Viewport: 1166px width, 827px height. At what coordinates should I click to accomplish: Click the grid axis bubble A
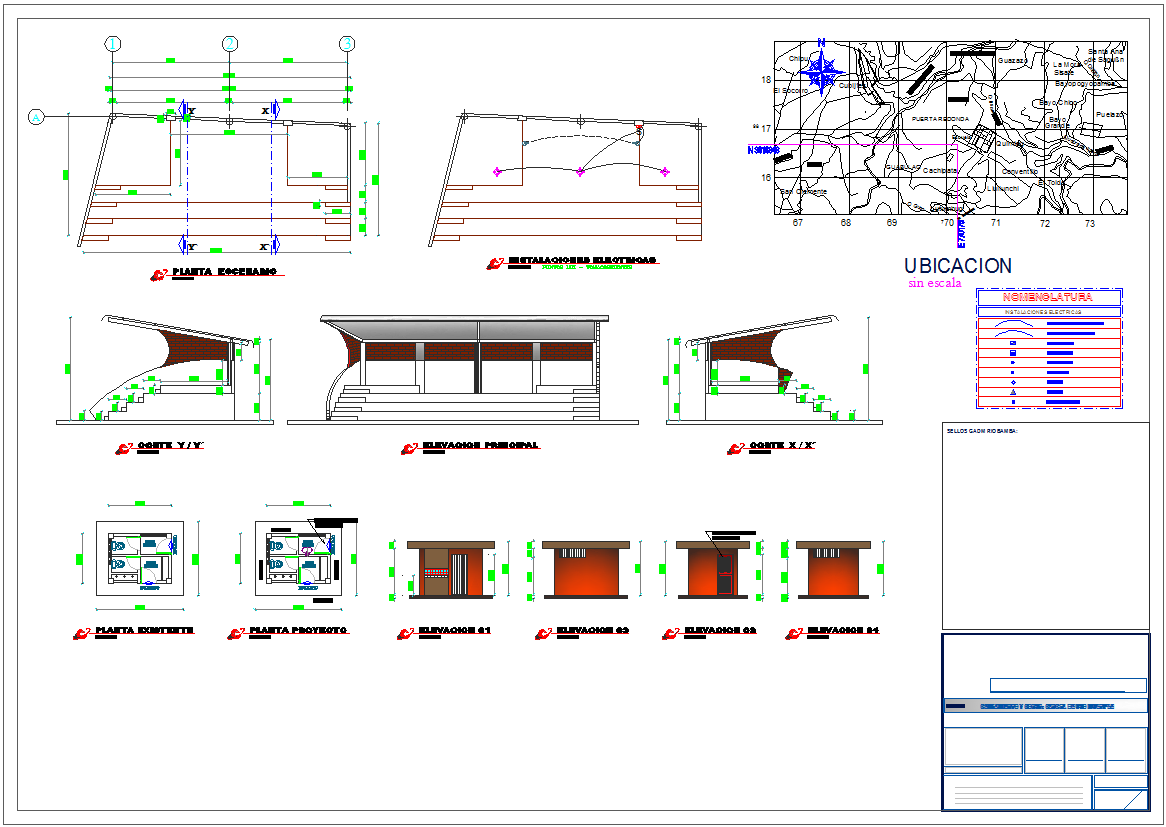[x=36, y=117]
